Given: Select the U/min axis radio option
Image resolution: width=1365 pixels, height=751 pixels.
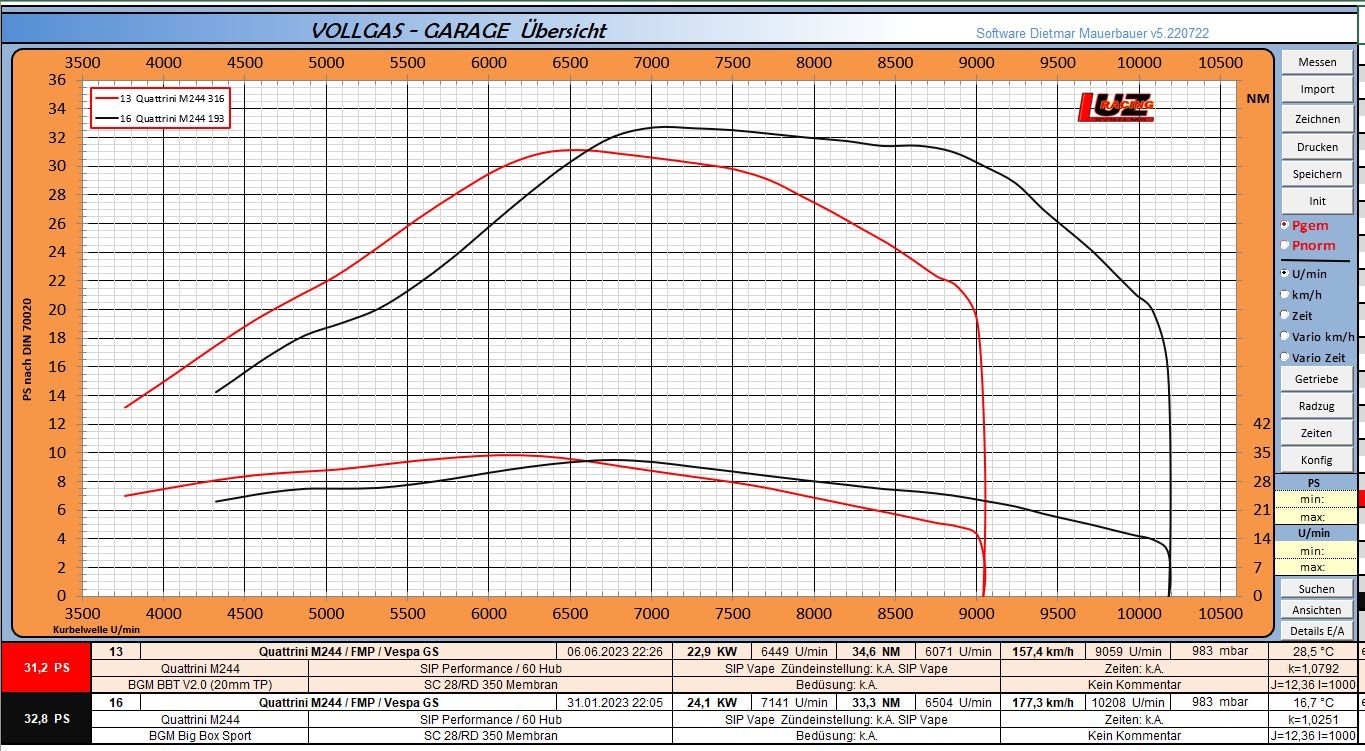Looking at the screenshot, I should [x=1285, y=273].
